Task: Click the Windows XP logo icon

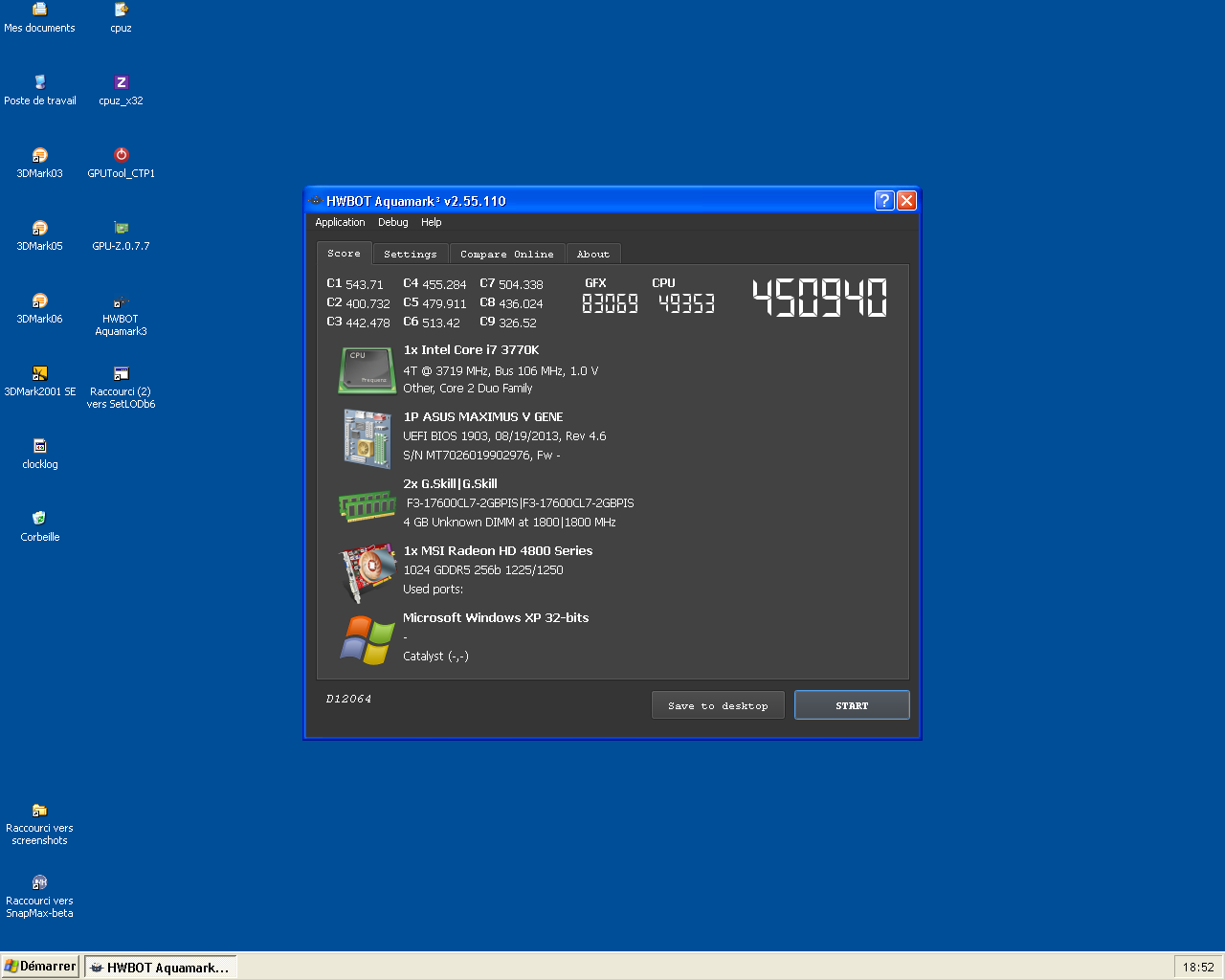Action: (367, 639)
